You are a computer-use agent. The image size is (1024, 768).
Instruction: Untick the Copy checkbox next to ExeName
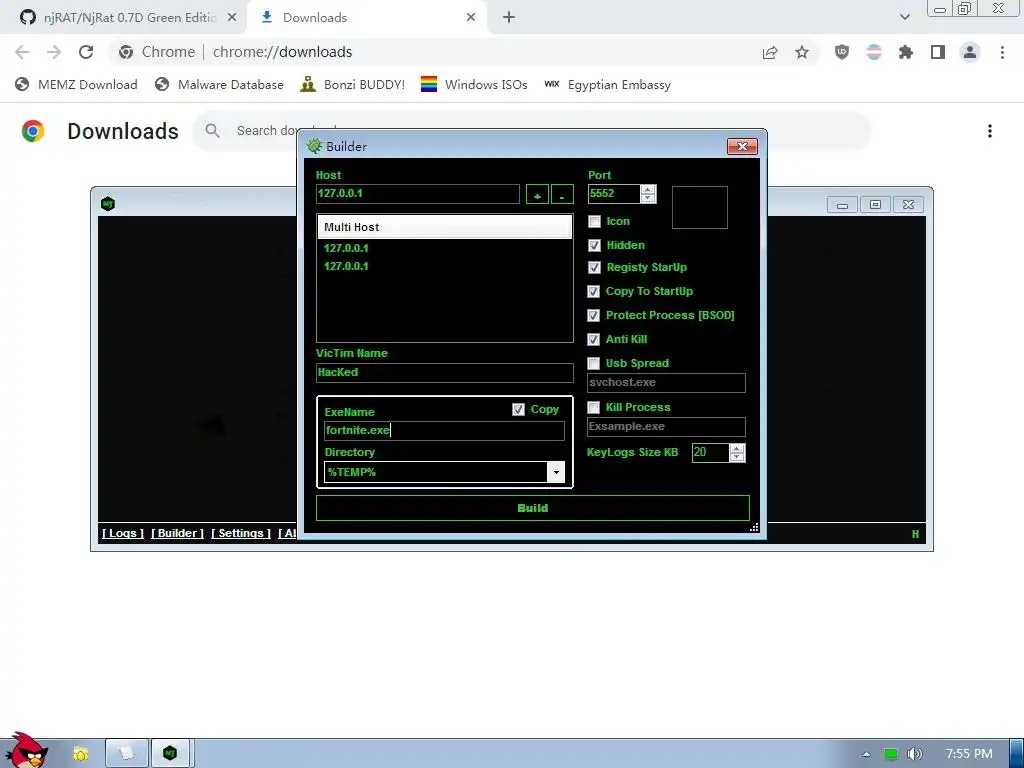point(519,409)
